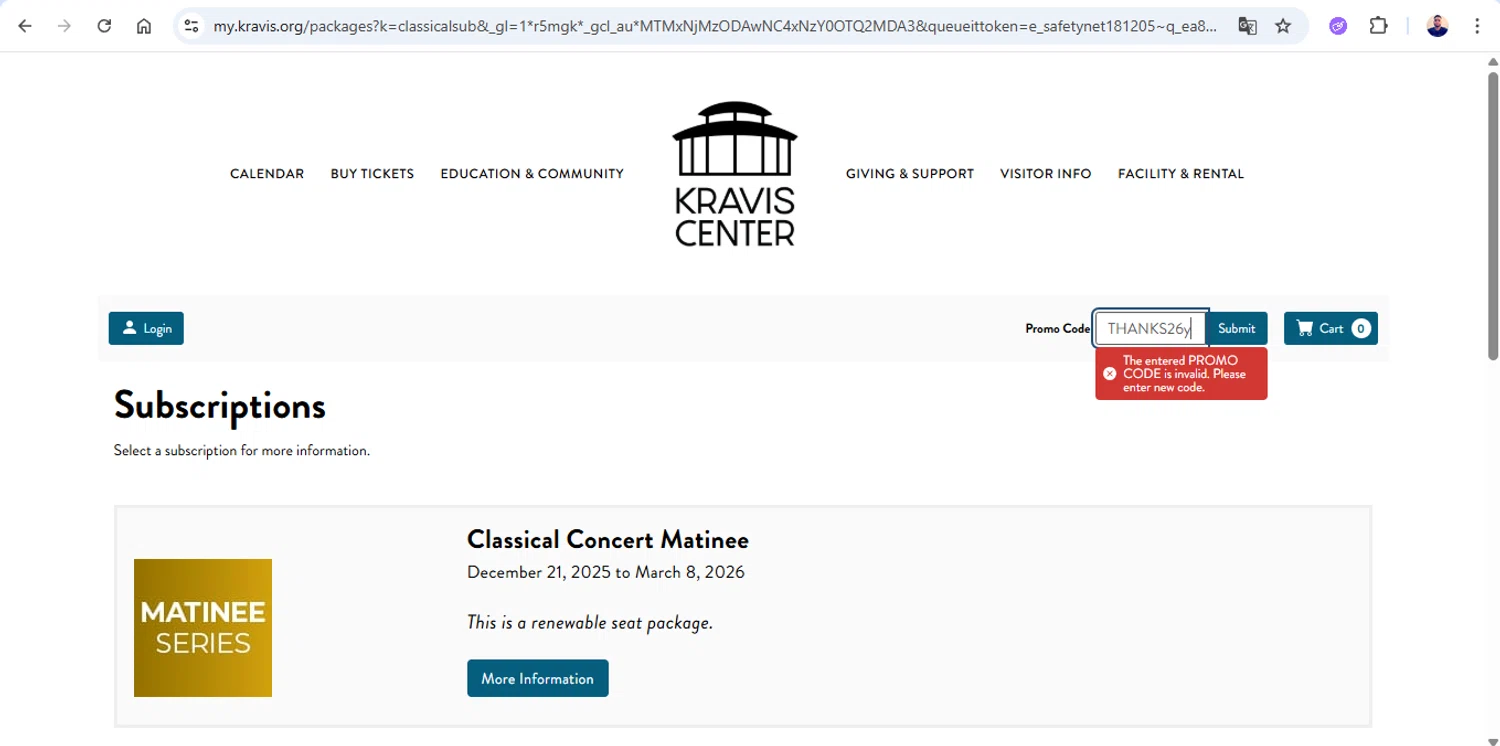
Task: Click the vertical scrollbar thumb
Action: click(1492, 215)
